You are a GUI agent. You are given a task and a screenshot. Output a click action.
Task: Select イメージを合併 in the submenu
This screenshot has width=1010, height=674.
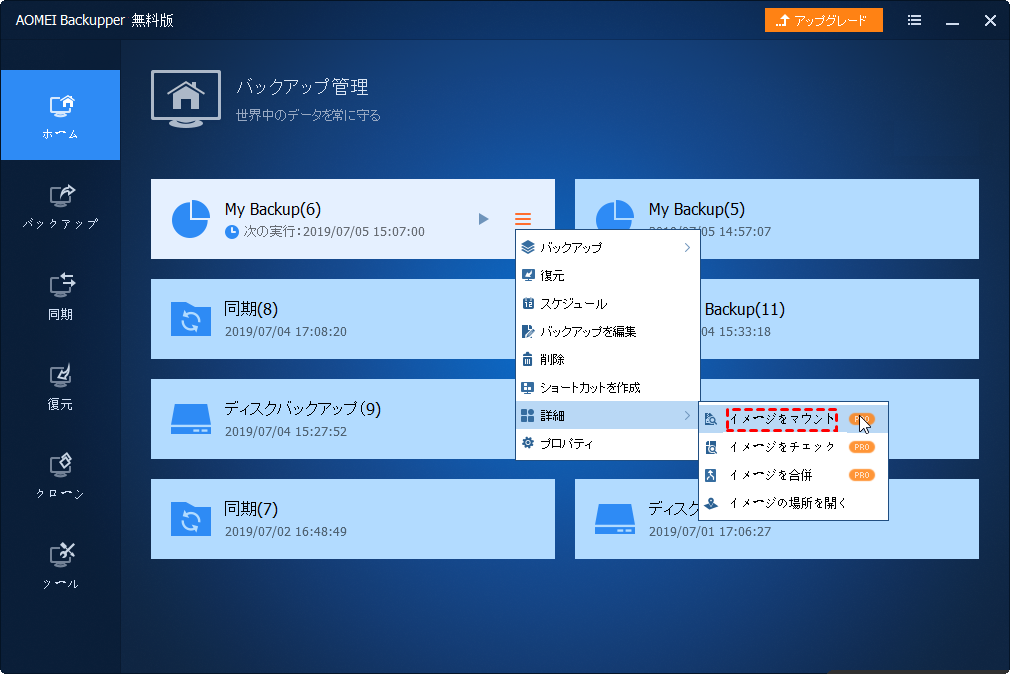tap(793, 475)
